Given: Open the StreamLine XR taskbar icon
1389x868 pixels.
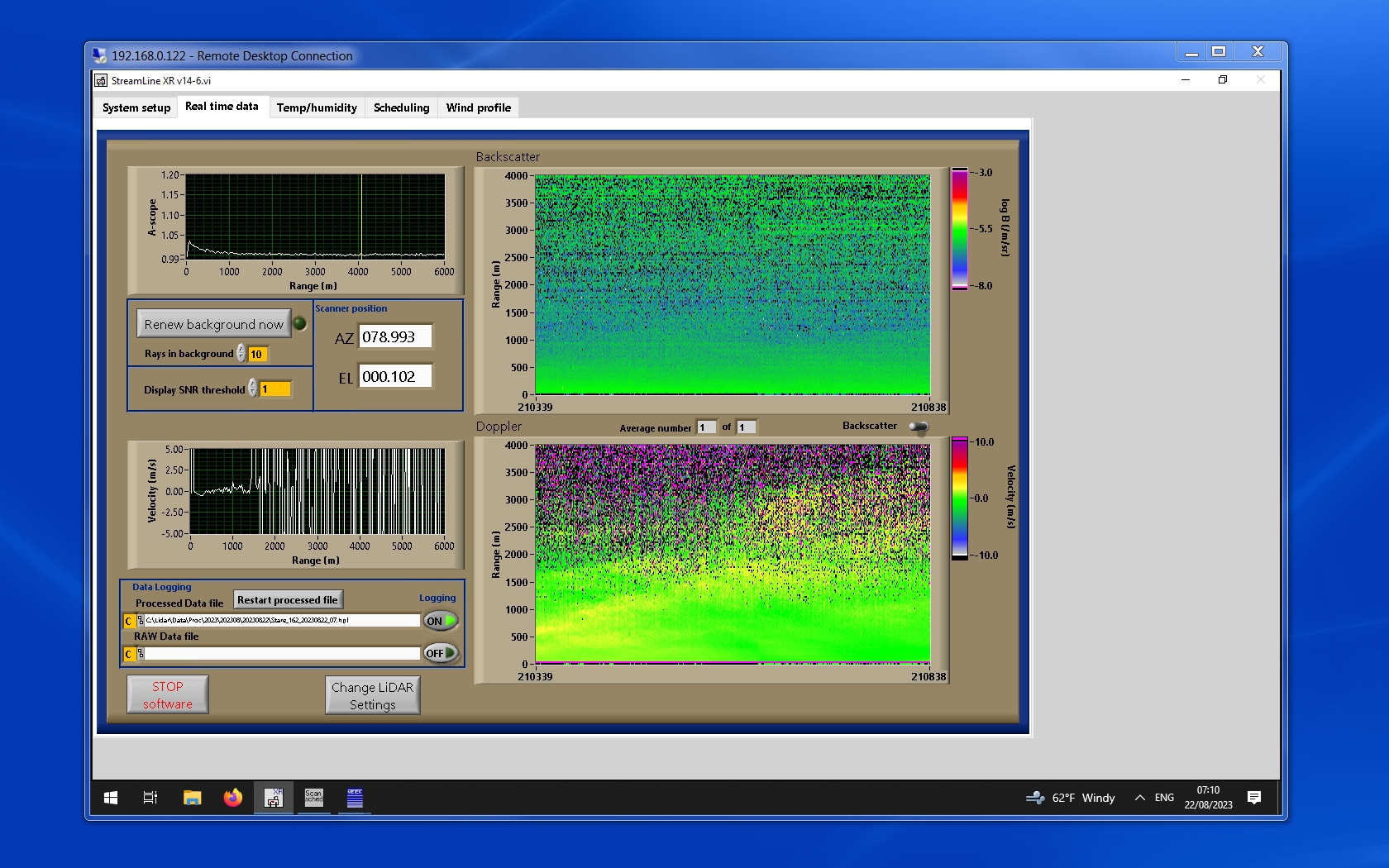Looking at the screenshot, I should pyautogui.click(x=273, y=798).
